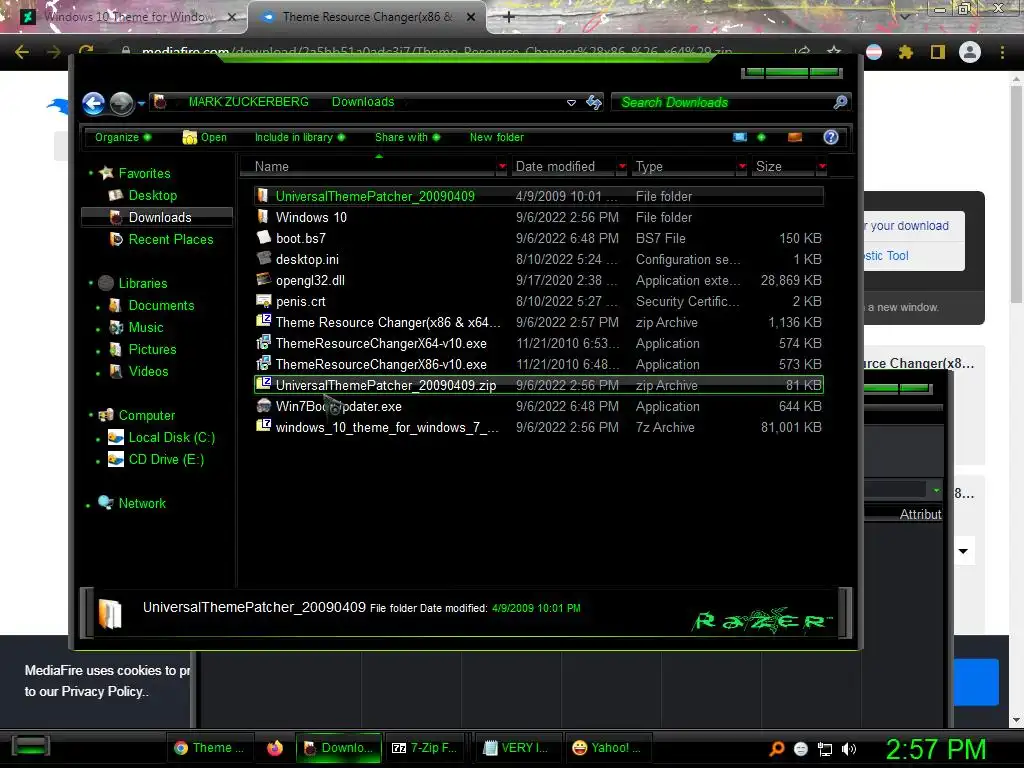Click the magnifier icon in Search Downloads
The height and width of the screenshot is (768, 1024).
[840, 102]
